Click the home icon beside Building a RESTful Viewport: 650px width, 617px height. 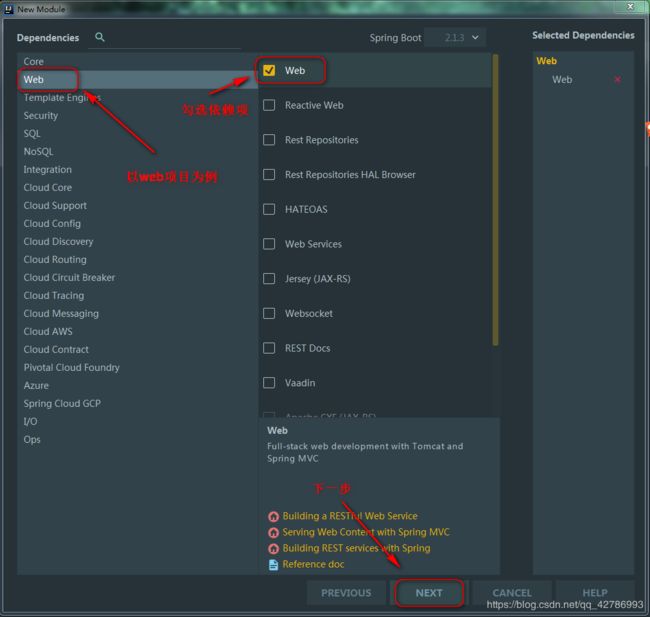point(273,516)
